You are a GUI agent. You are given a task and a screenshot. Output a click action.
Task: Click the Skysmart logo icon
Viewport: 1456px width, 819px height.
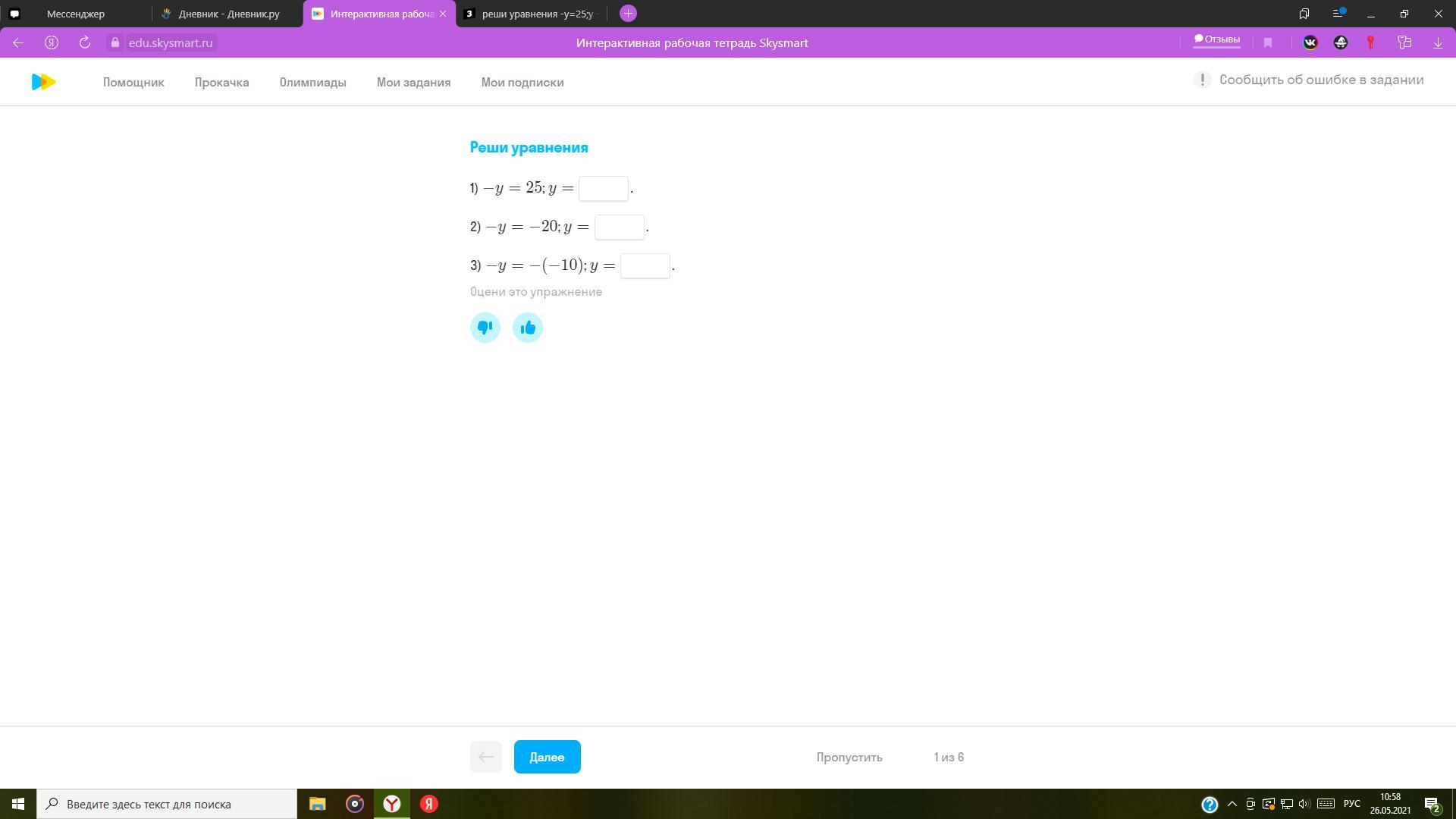click(x=44, y=82)
